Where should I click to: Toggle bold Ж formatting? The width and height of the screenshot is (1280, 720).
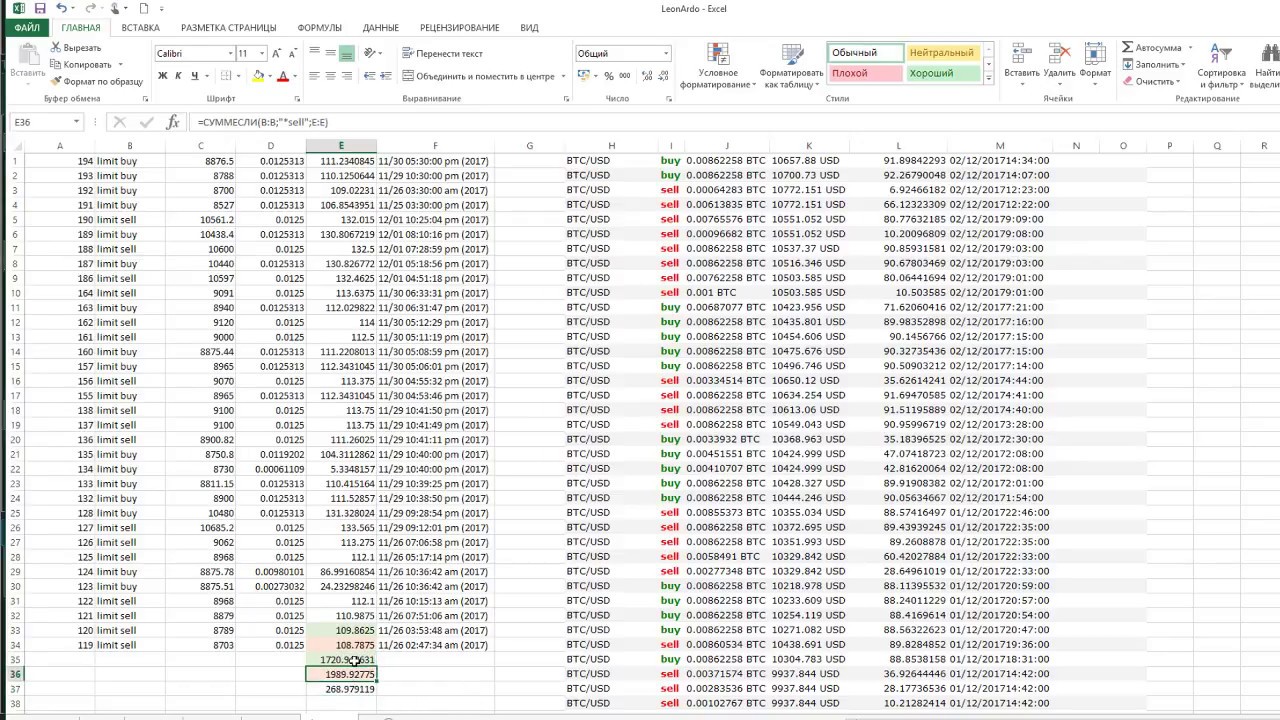(163, 76)
